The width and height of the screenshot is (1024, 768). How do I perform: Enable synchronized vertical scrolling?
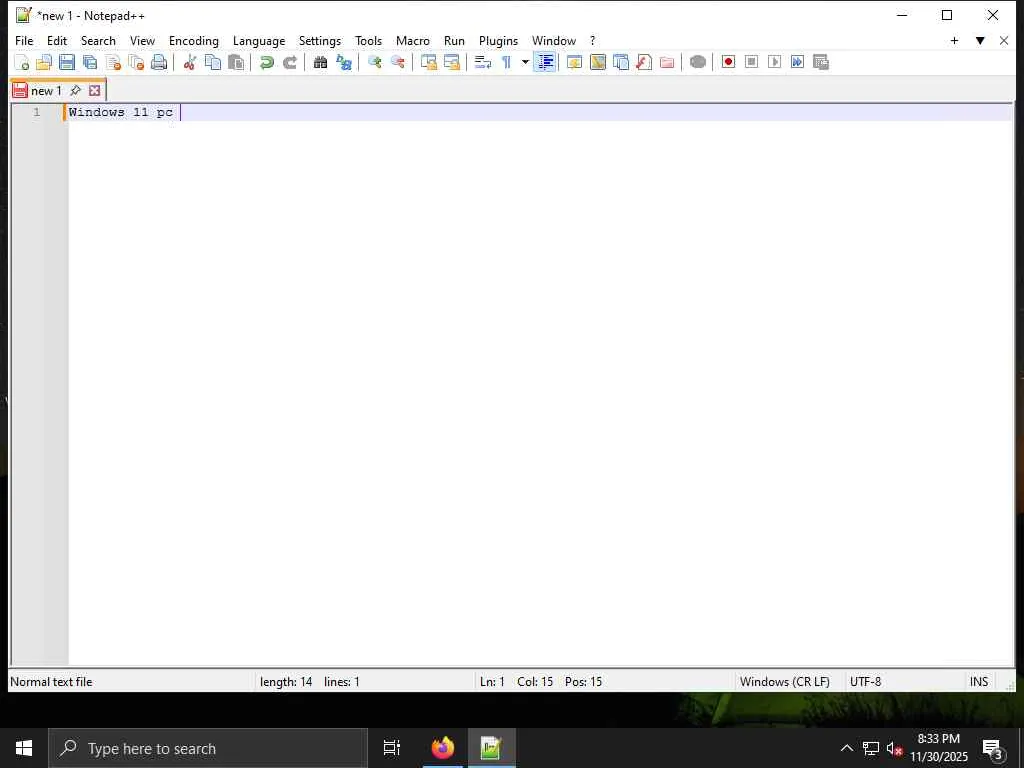point(429,62)
